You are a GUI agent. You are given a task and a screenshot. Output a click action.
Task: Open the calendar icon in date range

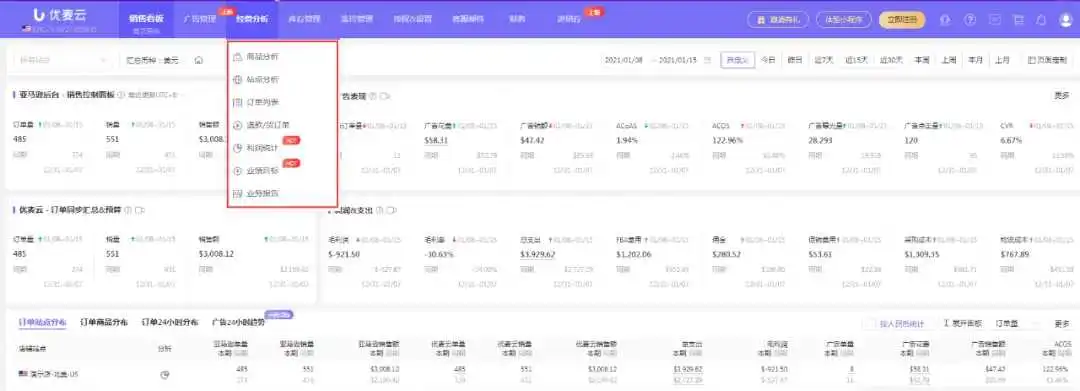[707, 60]
